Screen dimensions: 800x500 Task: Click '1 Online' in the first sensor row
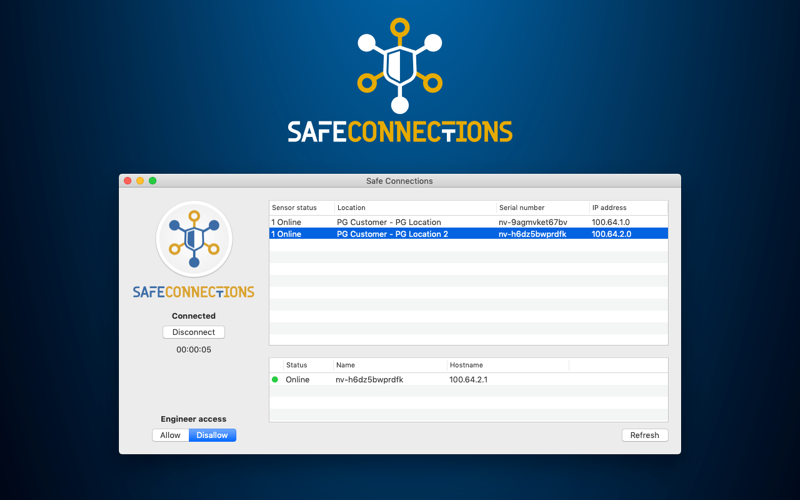tap(286, 222)
